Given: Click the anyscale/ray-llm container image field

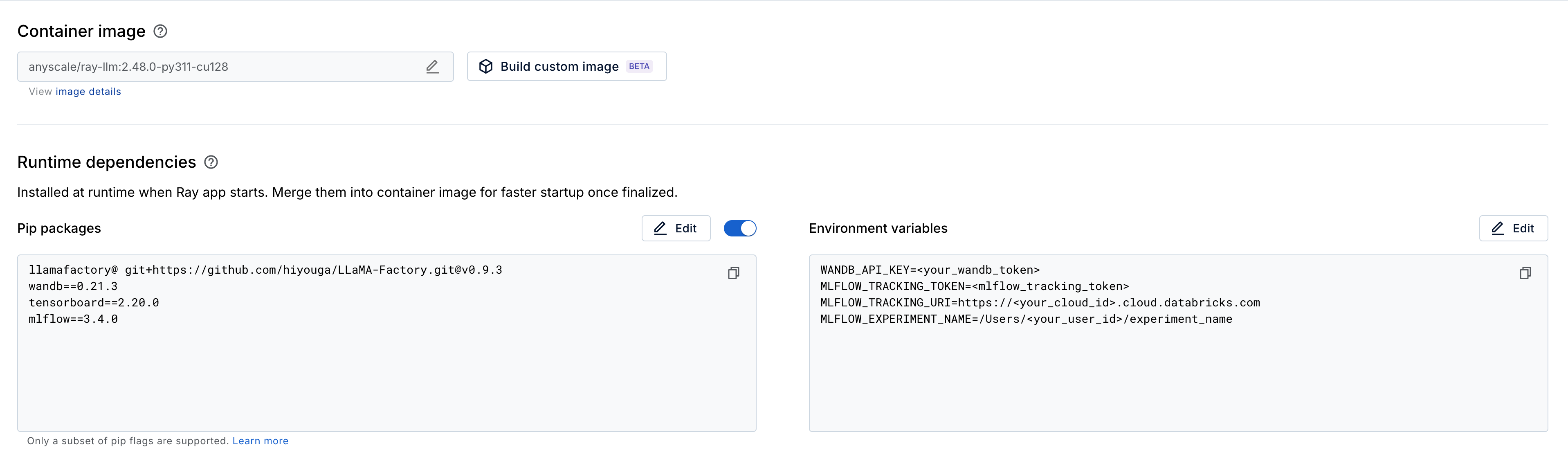Looking at the screenshot, I should [219, 67].
